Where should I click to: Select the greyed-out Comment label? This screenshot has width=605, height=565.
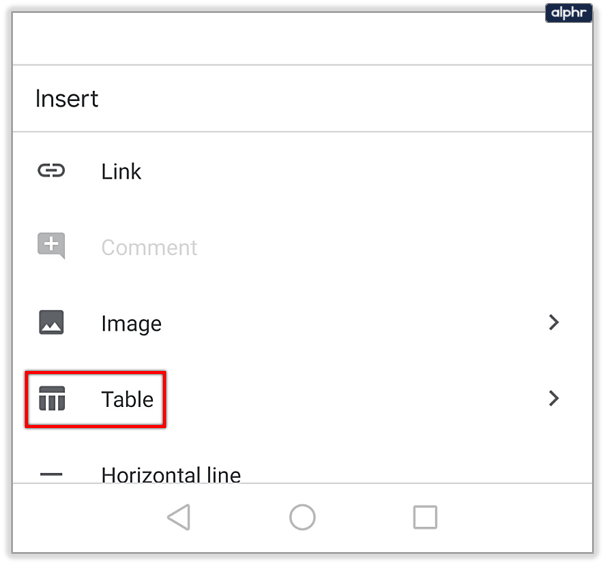click(149, 248)
